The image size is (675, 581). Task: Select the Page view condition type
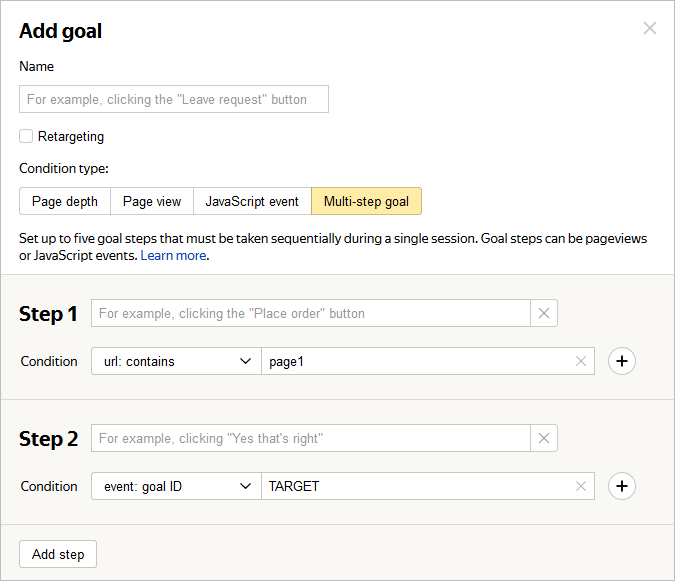pos(152,201)
